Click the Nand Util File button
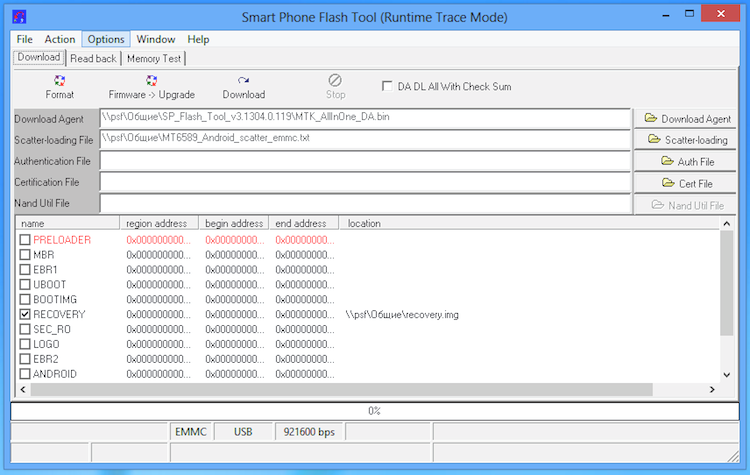Image resolution: width=750 pixels, height=475 pixels. (687, 205)
